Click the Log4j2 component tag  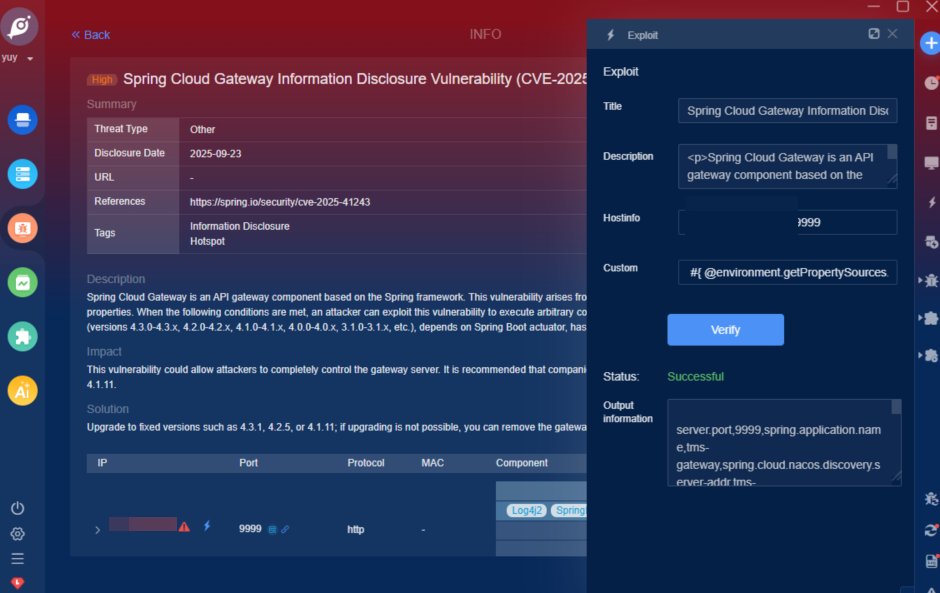point(527,510)
